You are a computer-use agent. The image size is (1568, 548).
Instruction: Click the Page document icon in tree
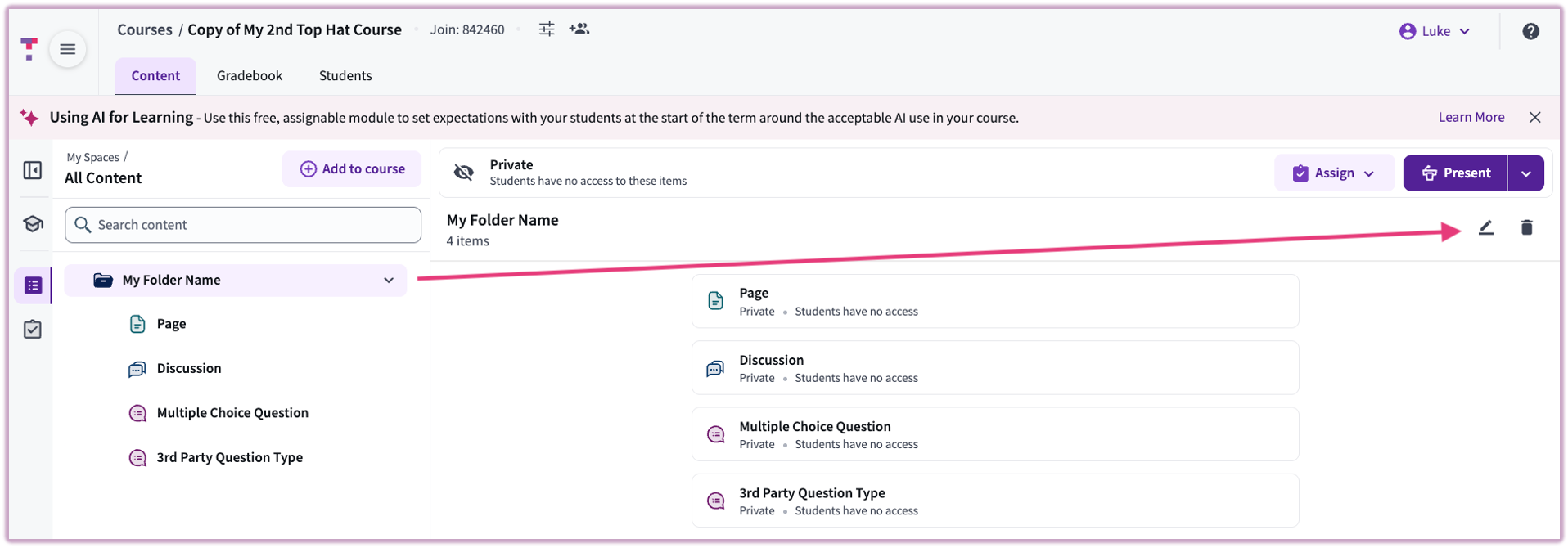pos(137,324)
